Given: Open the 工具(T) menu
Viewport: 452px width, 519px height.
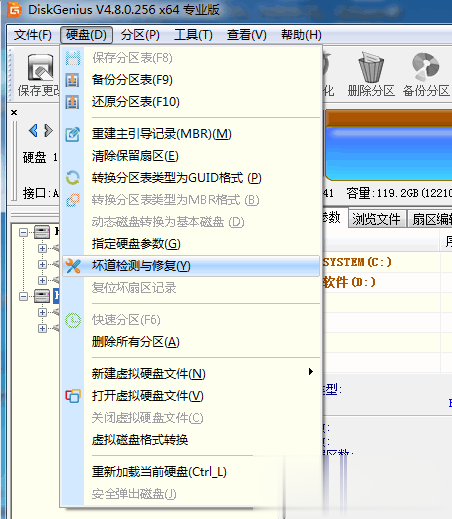Looking at the screenshot, I should (x=193, y=35).
